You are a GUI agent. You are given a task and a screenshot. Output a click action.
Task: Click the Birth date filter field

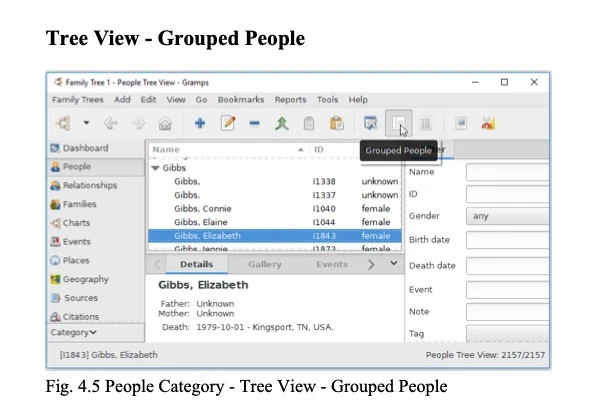tap(507, 240)
